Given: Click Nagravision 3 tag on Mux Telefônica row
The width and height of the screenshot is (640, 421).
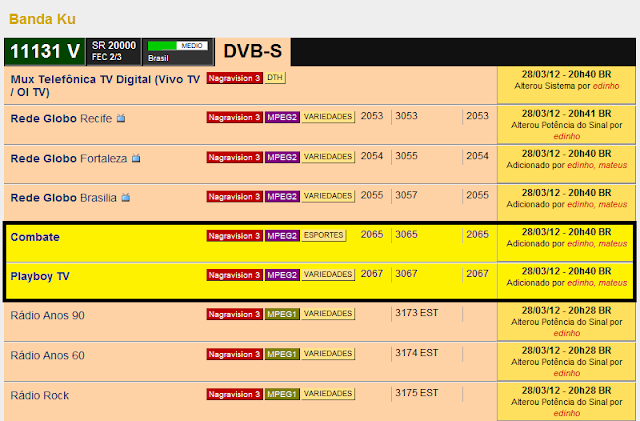Looking at the screenshot, I should pyautogui.click(x=234, y=78).
